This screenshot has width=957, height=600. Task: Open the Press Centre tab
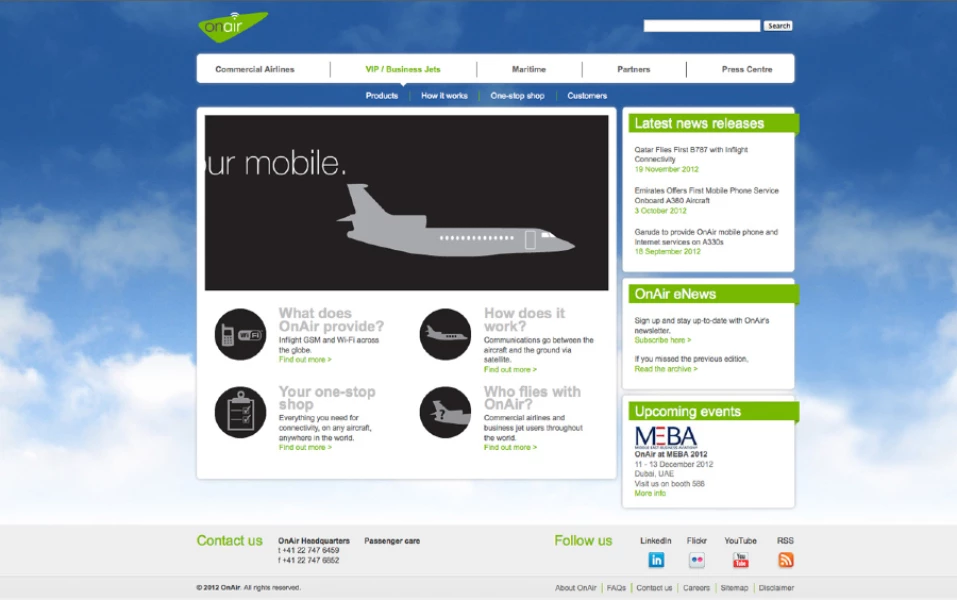(x=747, y=70)
